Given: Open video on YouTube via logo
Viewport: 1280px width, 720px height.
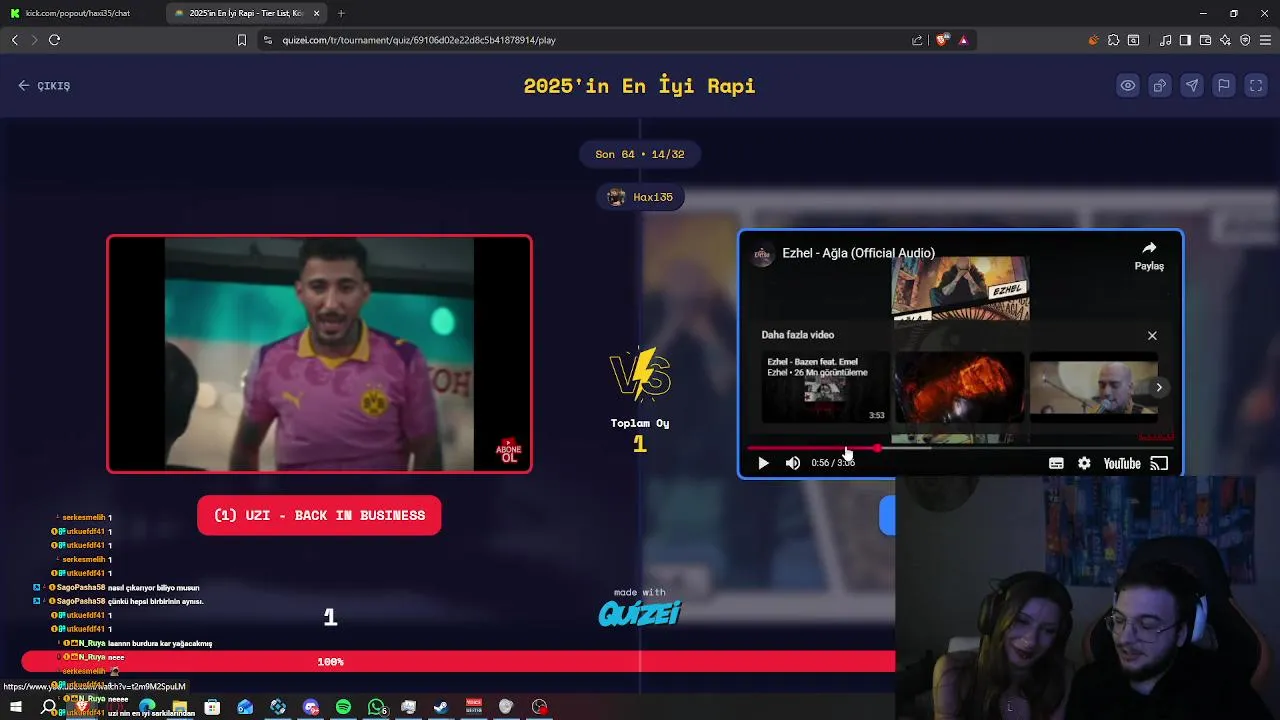Looking at the screenshot, I should click(1122, 463).
